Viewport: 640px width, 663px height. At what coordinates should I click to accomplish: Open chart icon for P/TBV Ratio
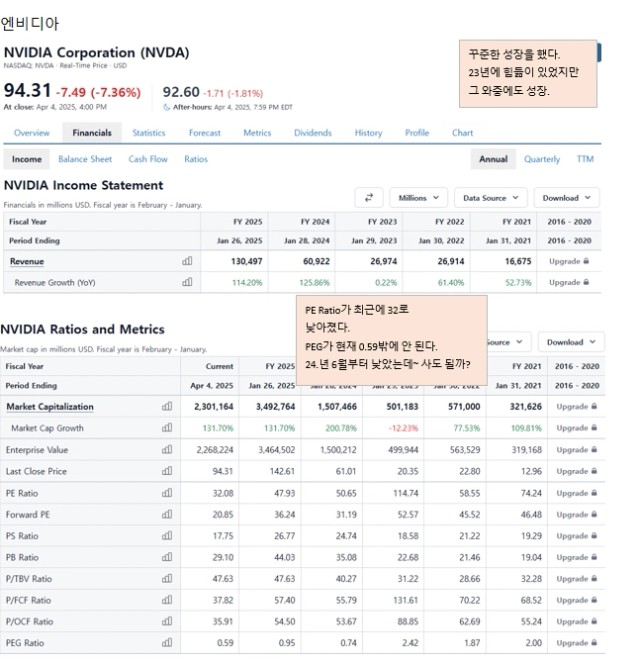(x=167, y=578)
